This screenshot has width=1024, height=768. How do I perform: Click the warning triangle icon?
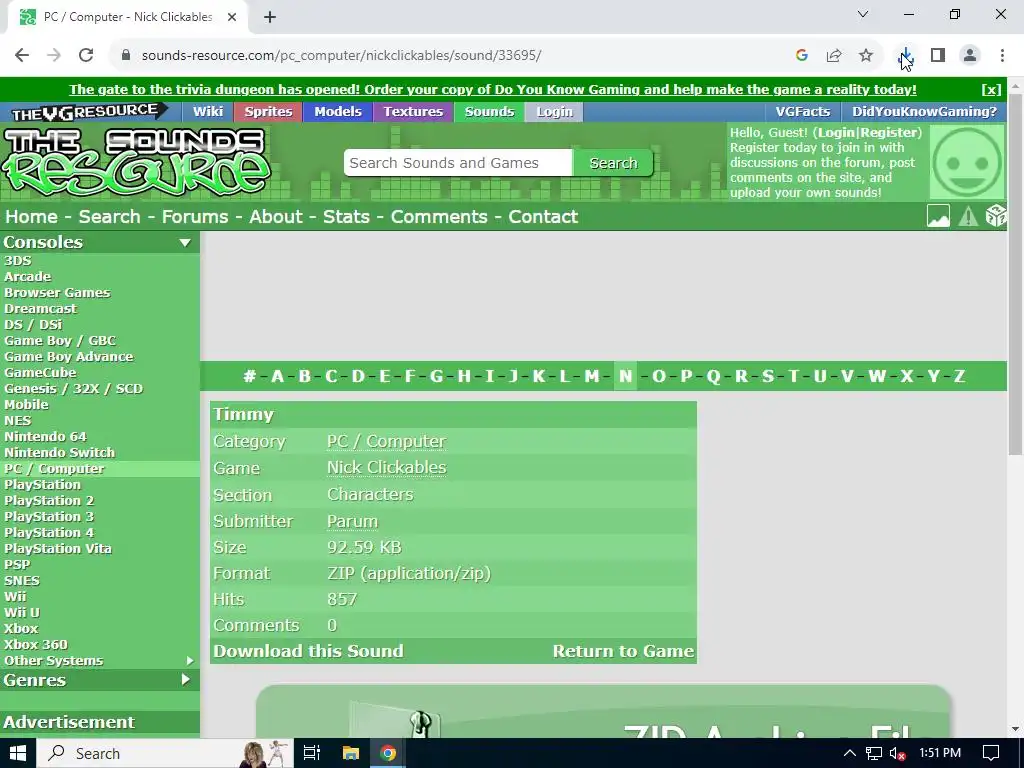coord(968,216)
